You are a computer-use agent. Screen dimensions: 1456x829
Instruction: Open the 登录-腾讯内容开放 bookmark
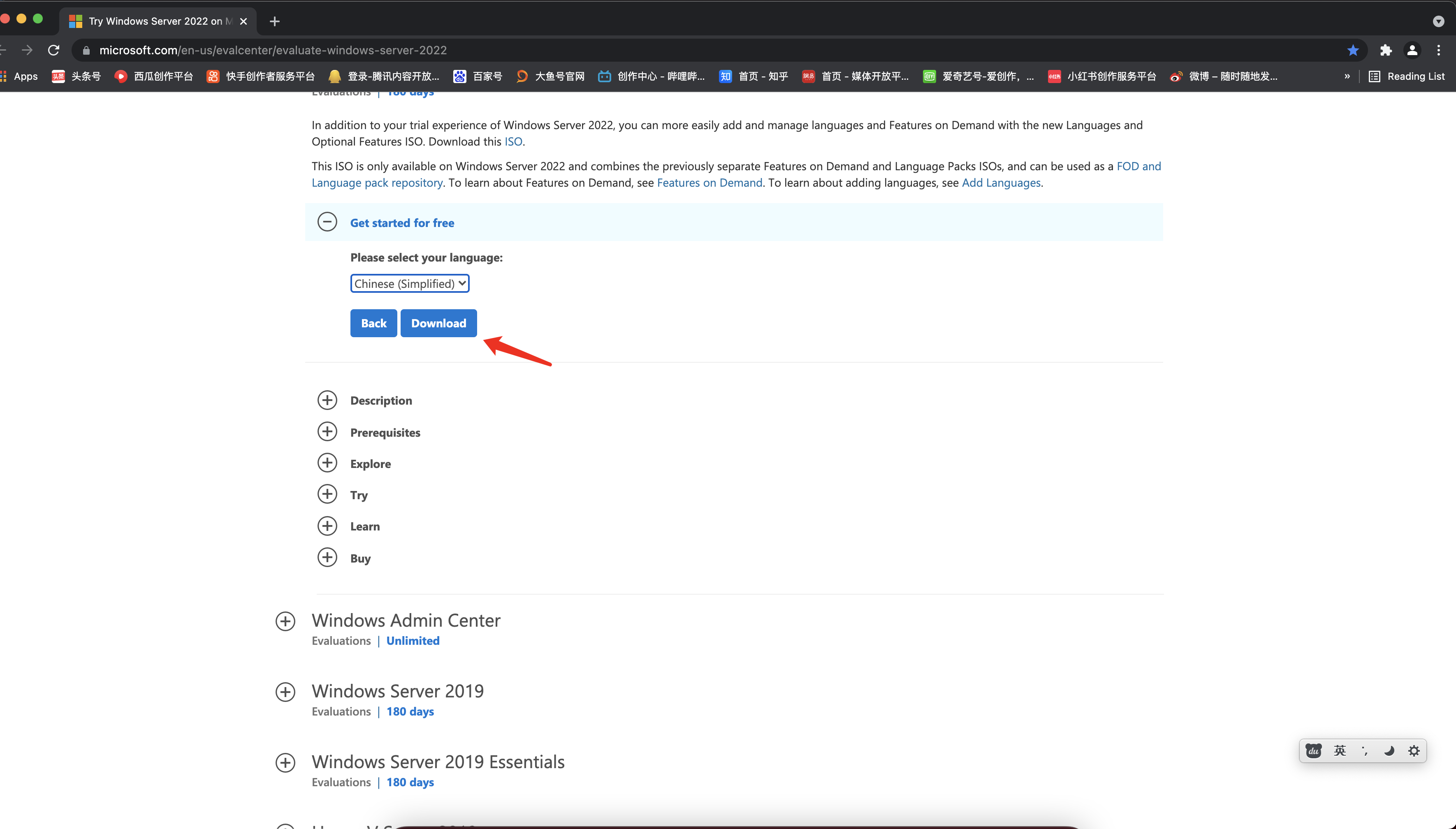point(384,76)
